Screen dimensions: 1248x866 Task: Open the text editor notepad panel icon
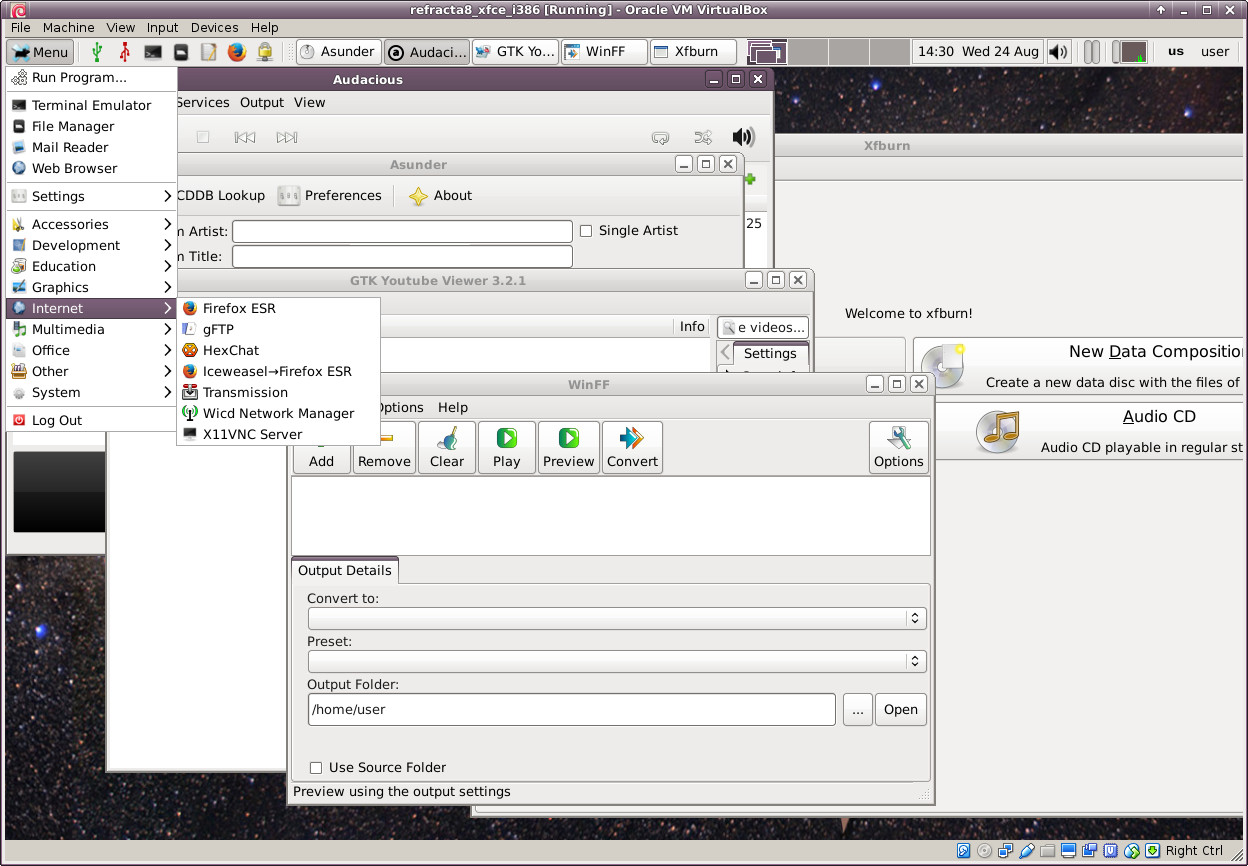(x=209, y=52)
